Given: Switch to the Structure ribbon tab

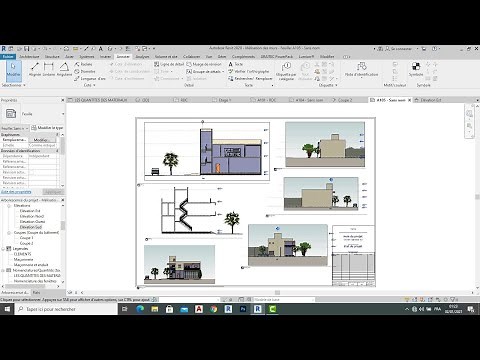Looking at the screenshot, I should (52, 57).
